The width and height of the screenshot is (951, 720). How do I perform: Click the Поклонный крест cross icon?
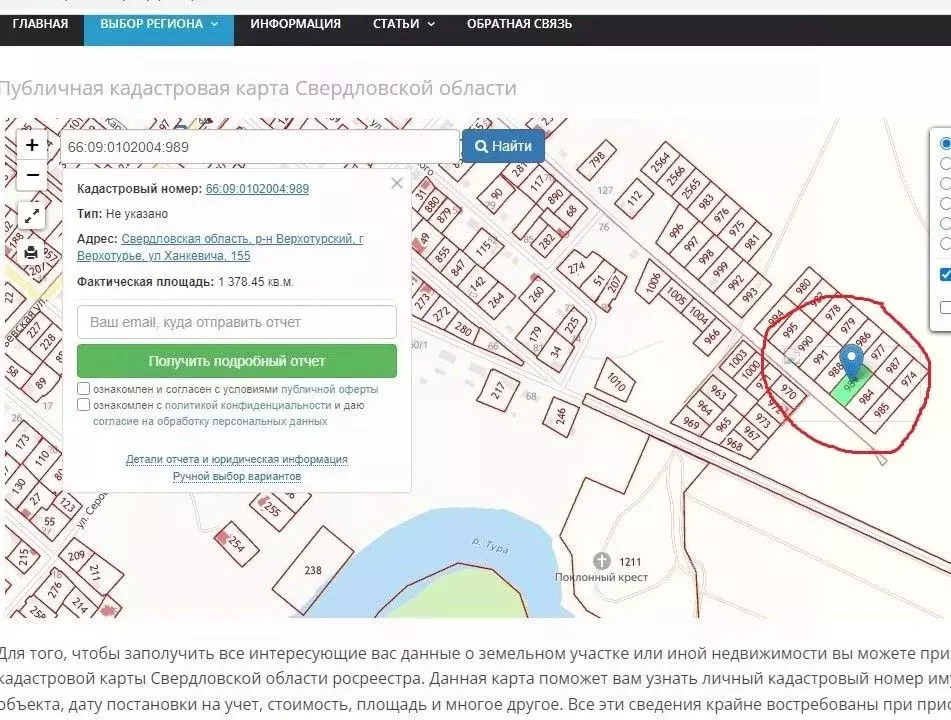click(x=601, y=560)
